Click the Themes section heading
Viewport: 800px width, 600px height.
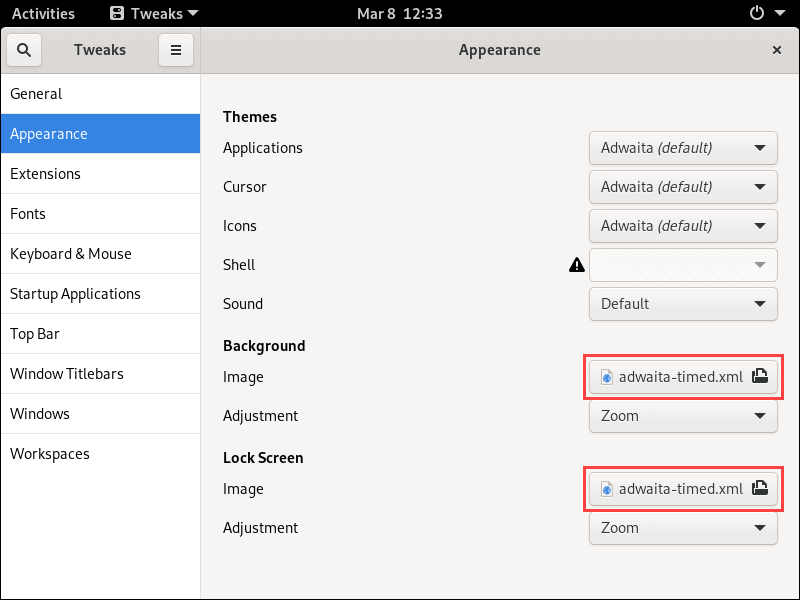249,117
